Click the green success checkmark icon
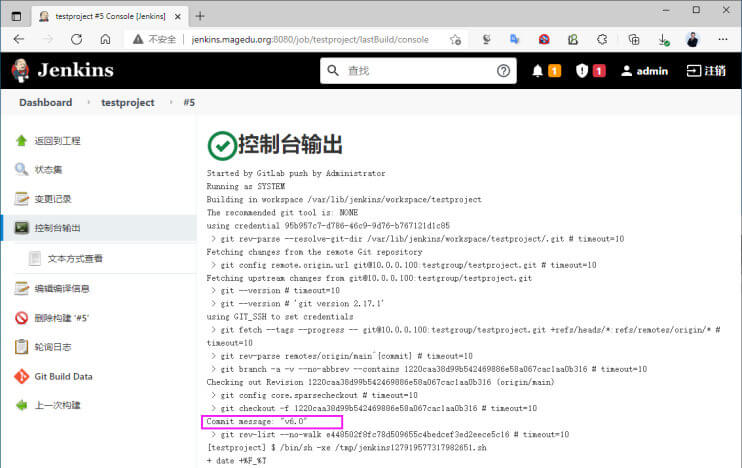Screen dimensions: 742x468 222,146
